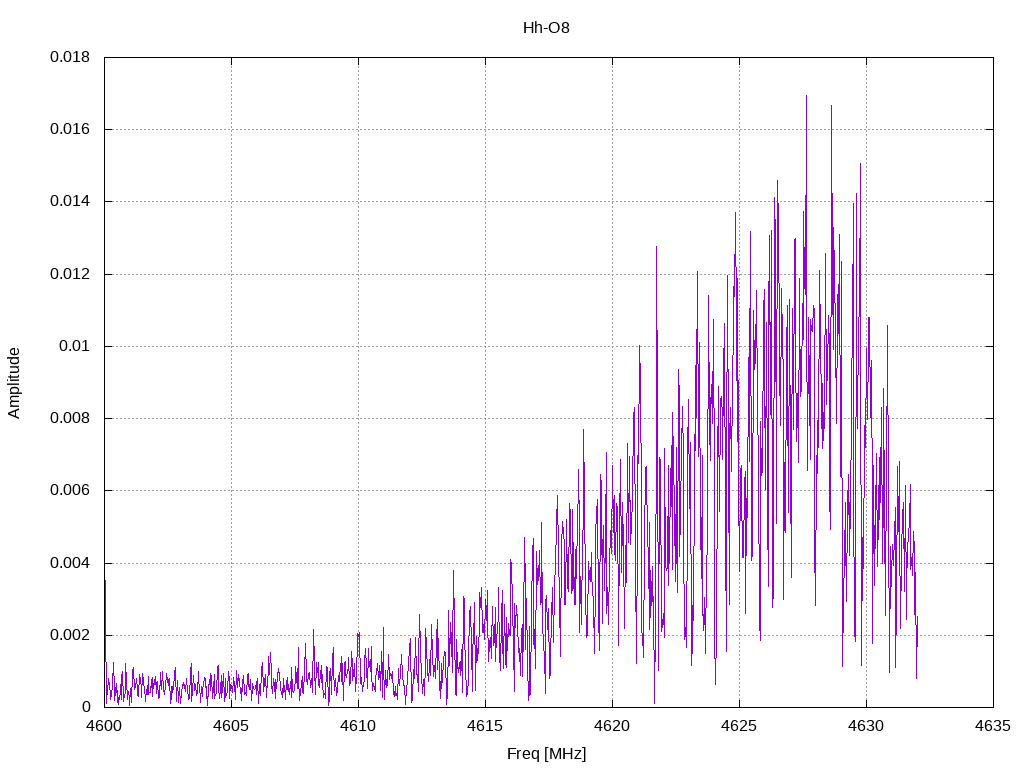Screen dimensions: 1024x768
Task: Click the 4620 x-axis tick label
Action: 613,726
